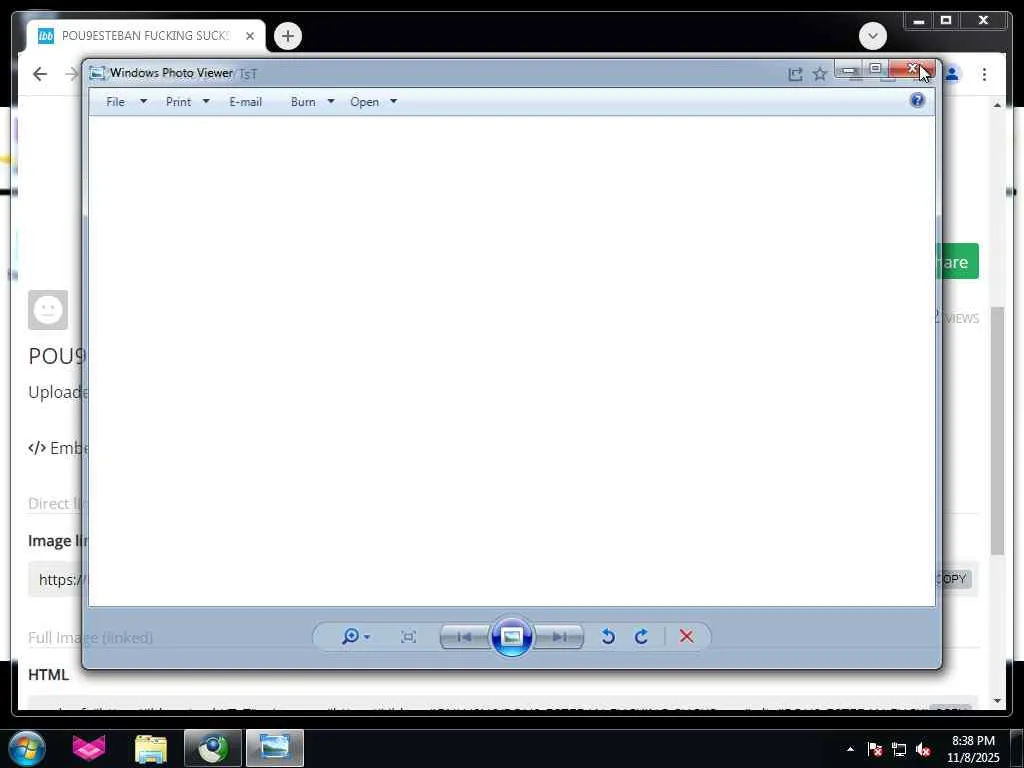Viewport: 1024px width, 768px height.
Task: Rotate the photo counterclockwise
Action: point(608,636)
